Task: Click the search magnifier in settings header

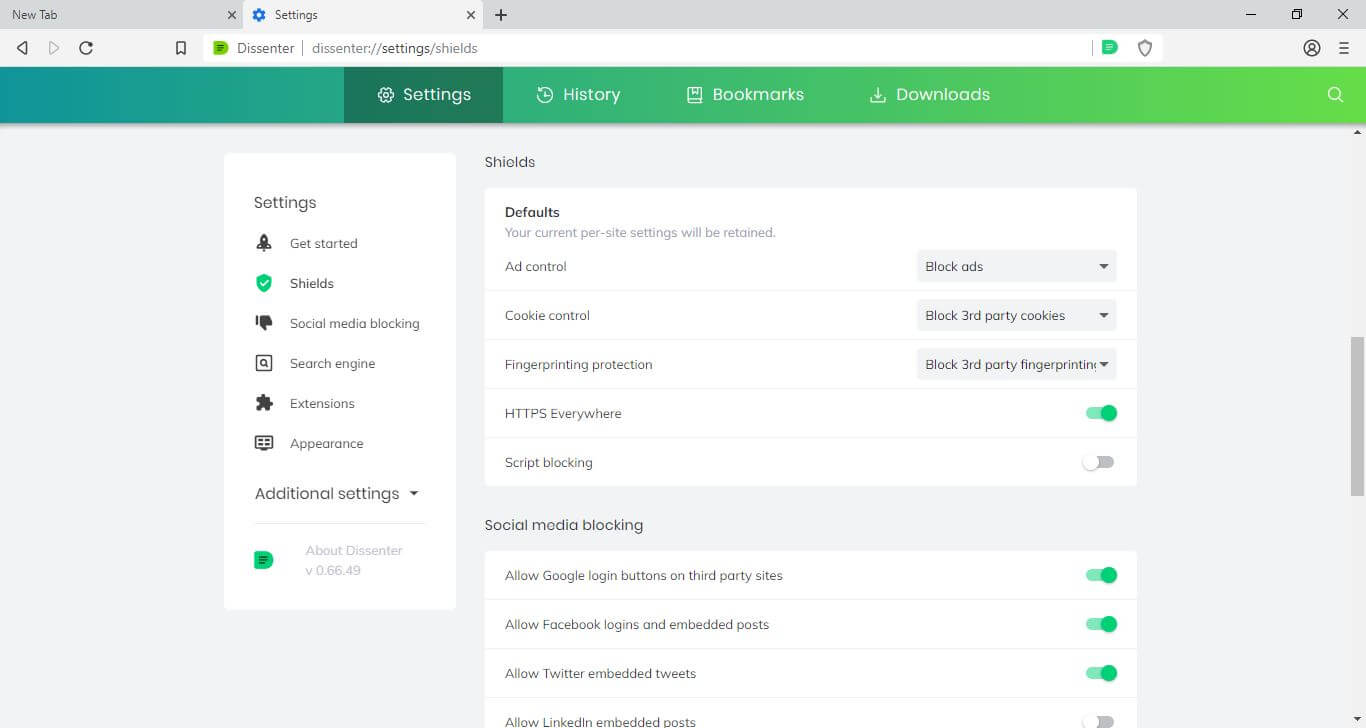Action: point(1335,94)
